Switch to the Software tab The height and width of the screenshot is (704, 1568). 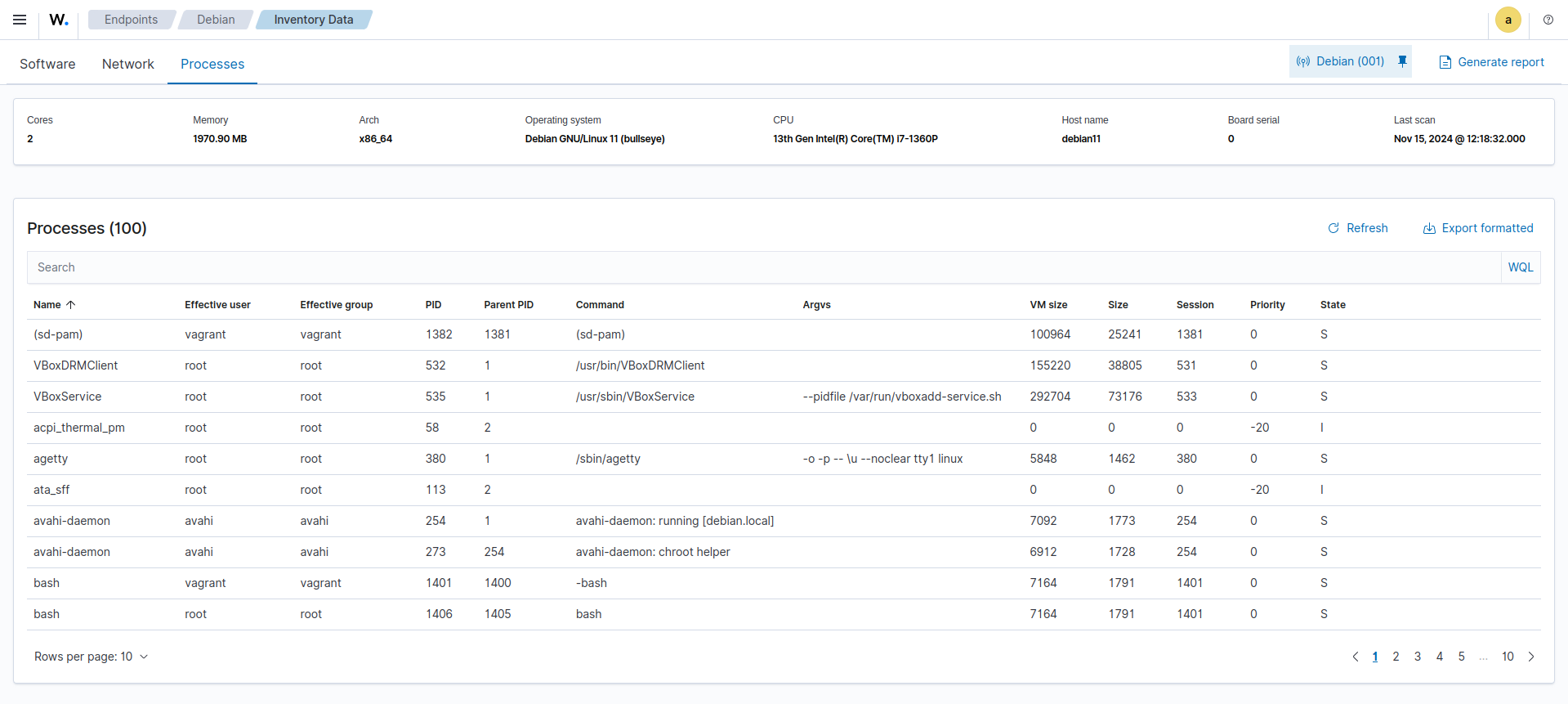pos(47,64)
